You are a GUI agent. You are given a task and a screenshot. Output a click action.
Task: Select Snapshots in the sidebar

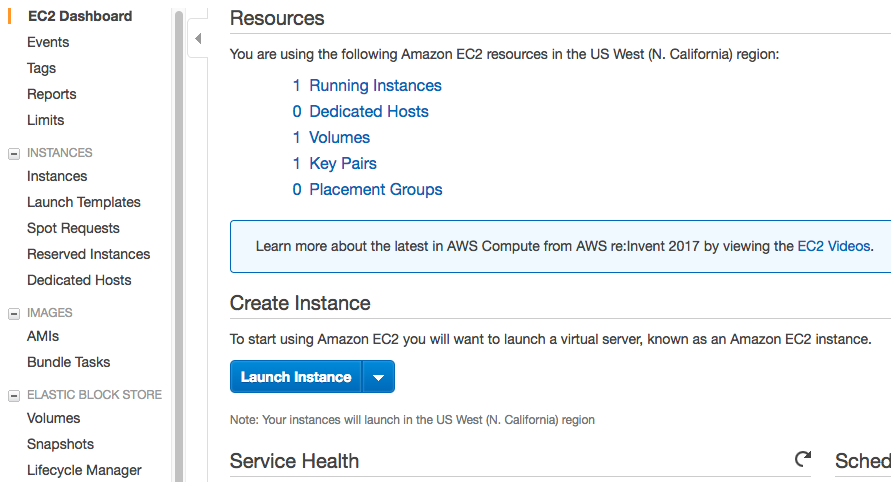tap(60, 444)
